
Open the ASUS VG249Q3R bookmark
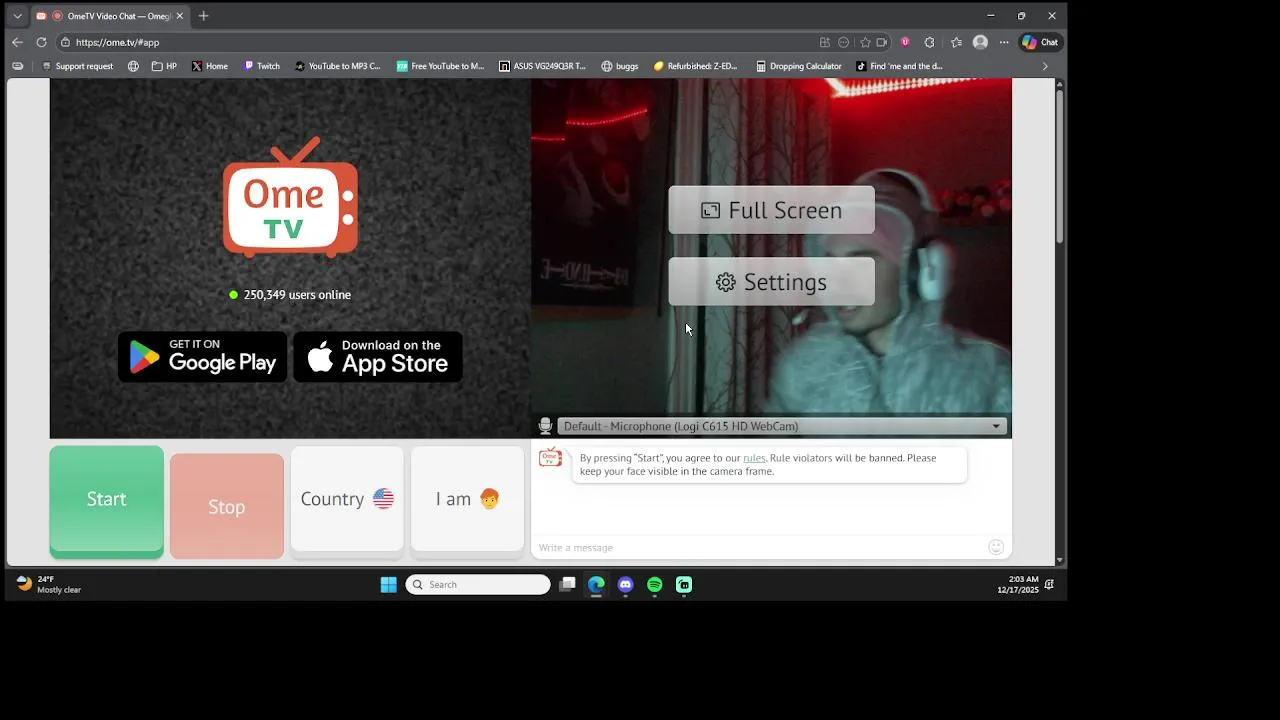click(x=542, y=66)
